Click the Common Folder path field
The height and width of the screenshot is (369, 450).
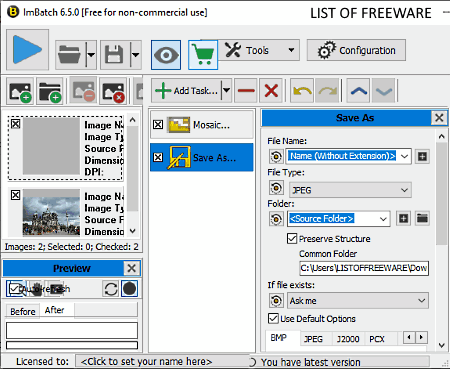coord(364,268)
